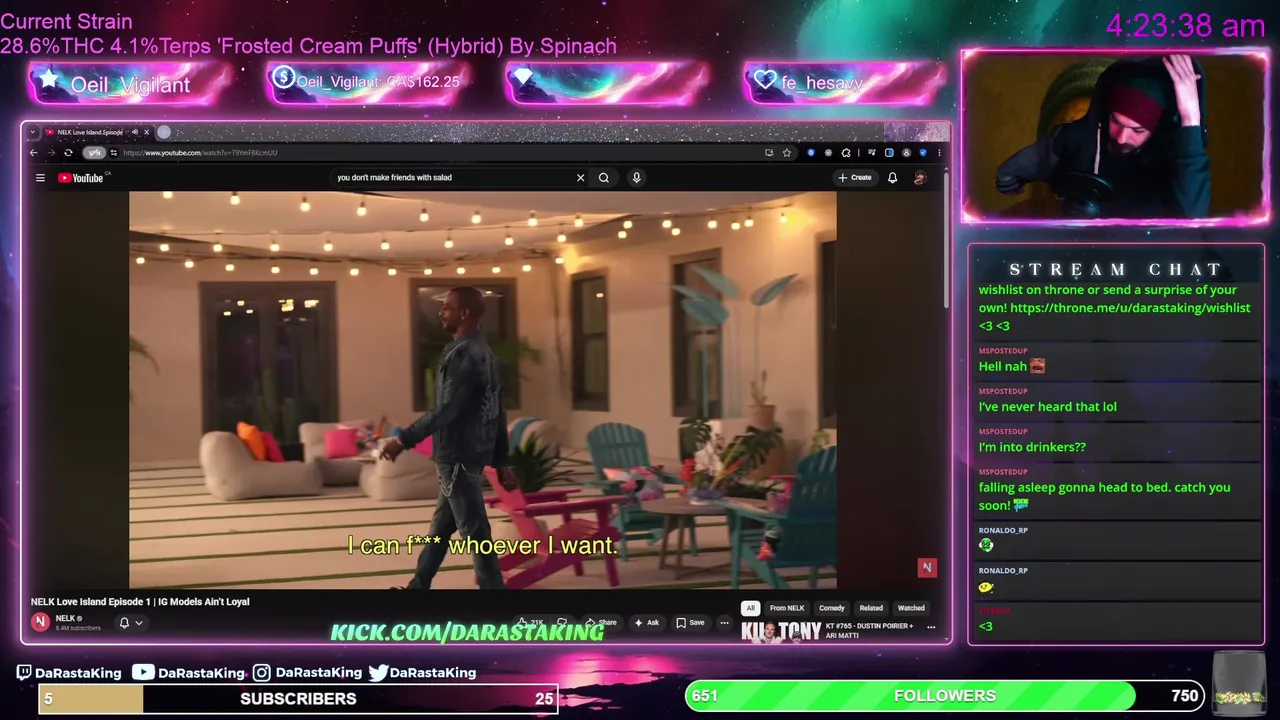This screenshot has width=1280, height=720.
Task: Click the Twitch DaRastaKing social label
Action: point(69,673)
